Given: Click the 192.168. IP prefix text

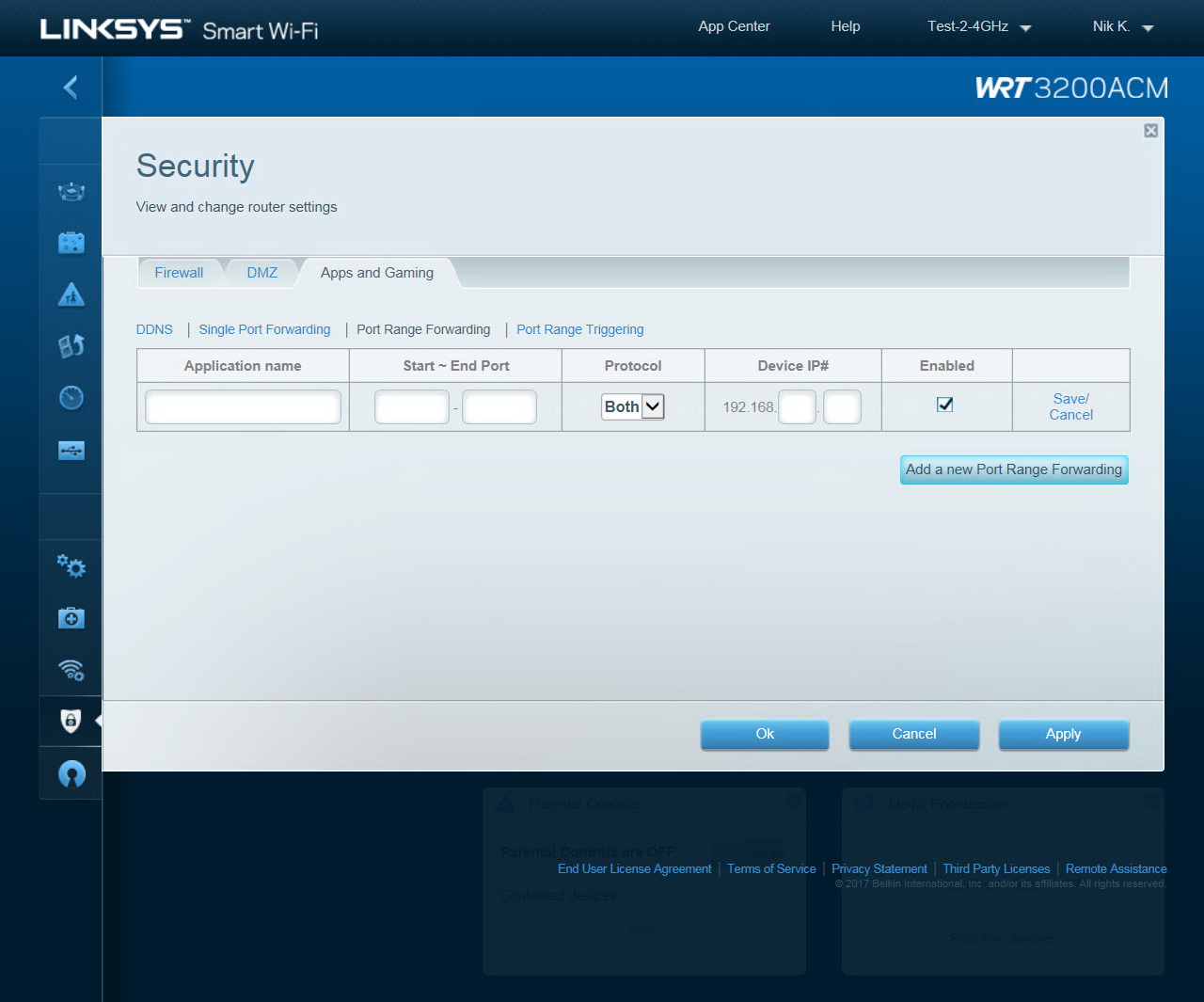Looking at the screenshot, I should [x=749, y=407].
